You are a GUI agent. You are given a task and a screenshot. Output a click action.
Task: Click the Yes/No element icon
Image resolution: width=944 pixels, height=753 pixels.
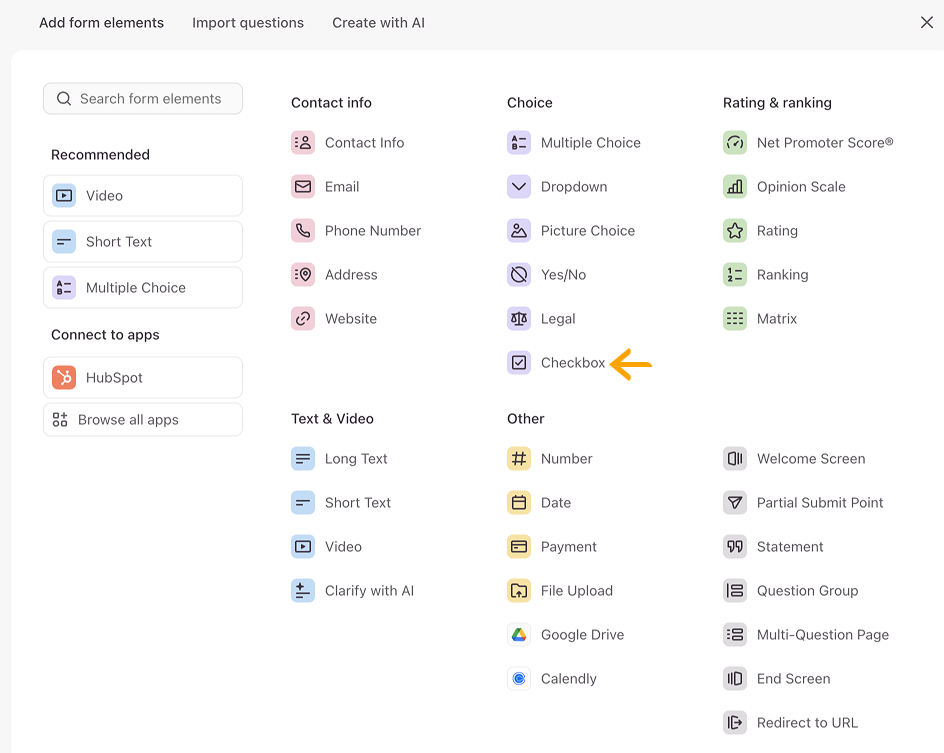[519, 274]
